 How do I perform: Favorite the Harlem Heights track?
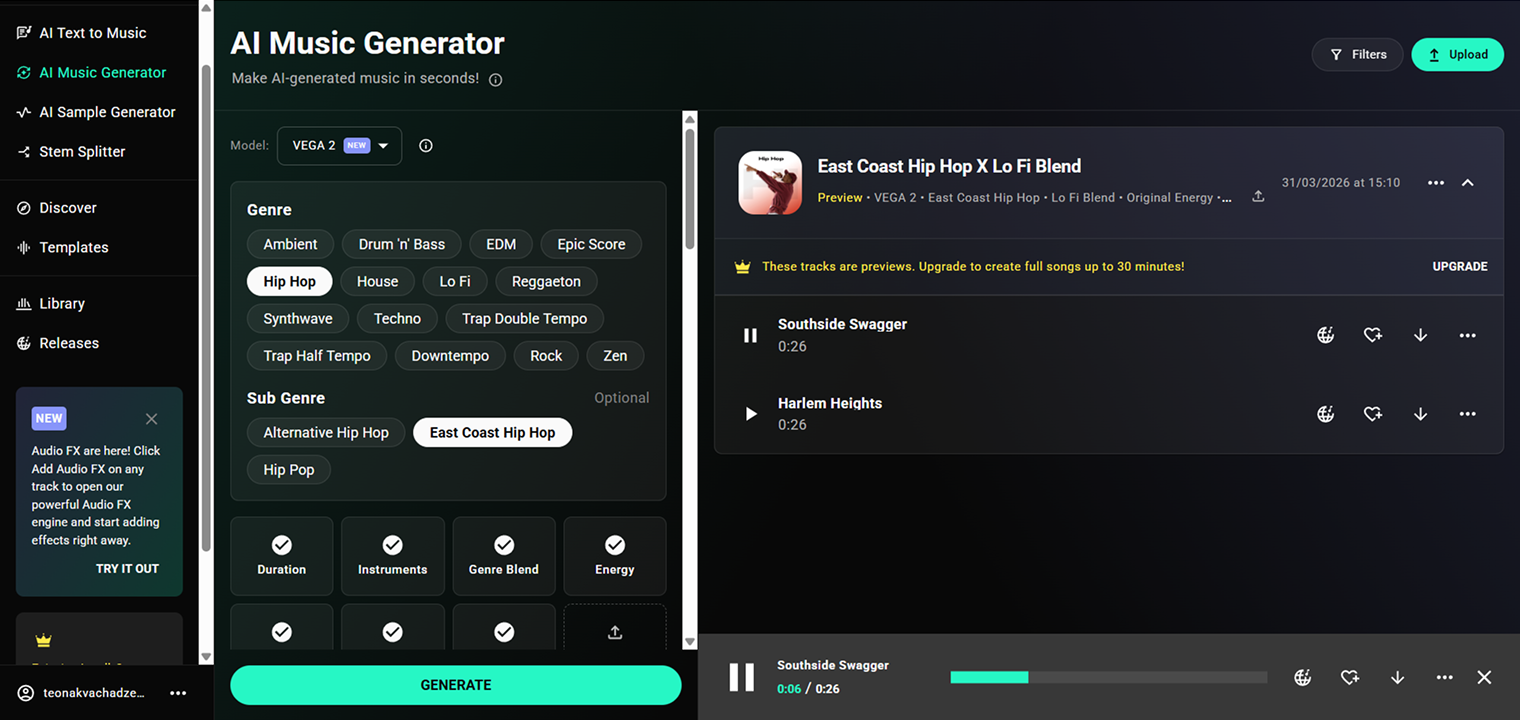pyautogui.click(x=1373, y=414)
